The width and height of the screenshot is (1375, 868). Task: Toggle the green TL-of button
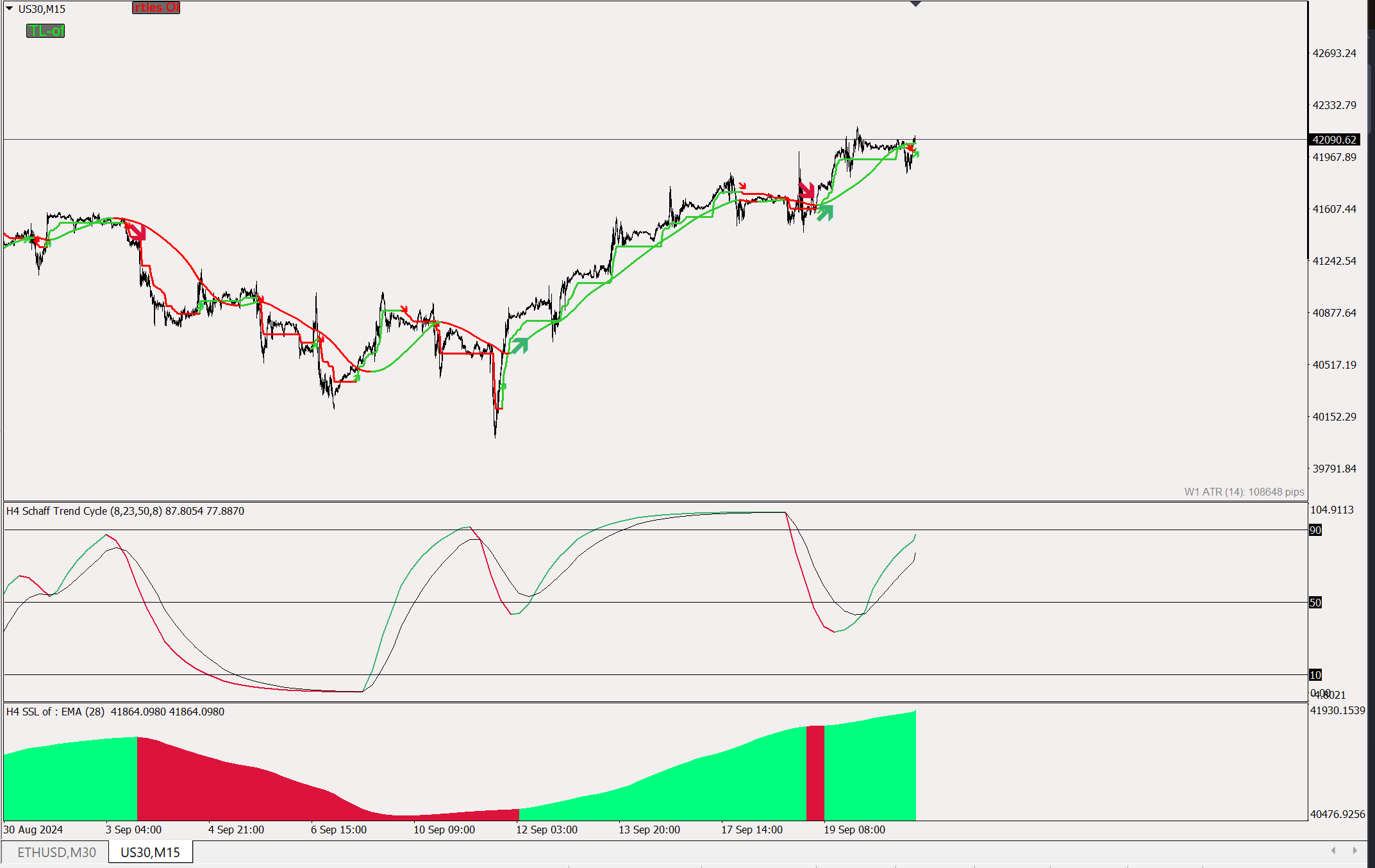click(x=46, y=31)
